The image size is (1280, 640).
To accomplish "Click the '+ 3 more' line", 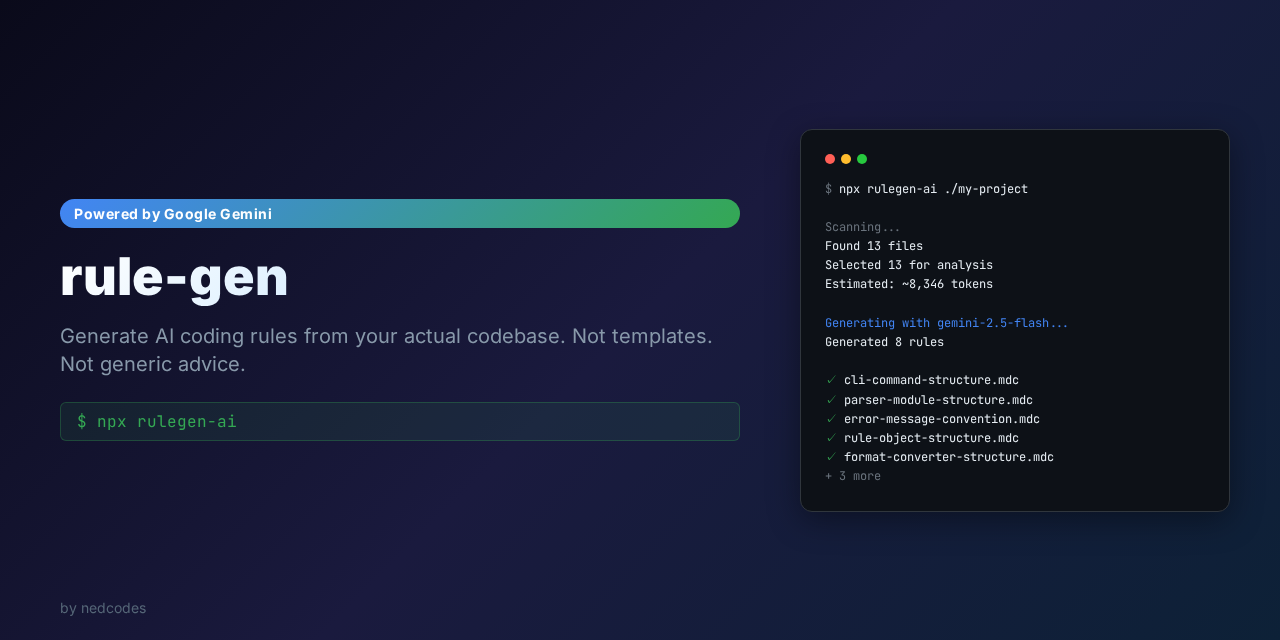I will coord(853,476).
